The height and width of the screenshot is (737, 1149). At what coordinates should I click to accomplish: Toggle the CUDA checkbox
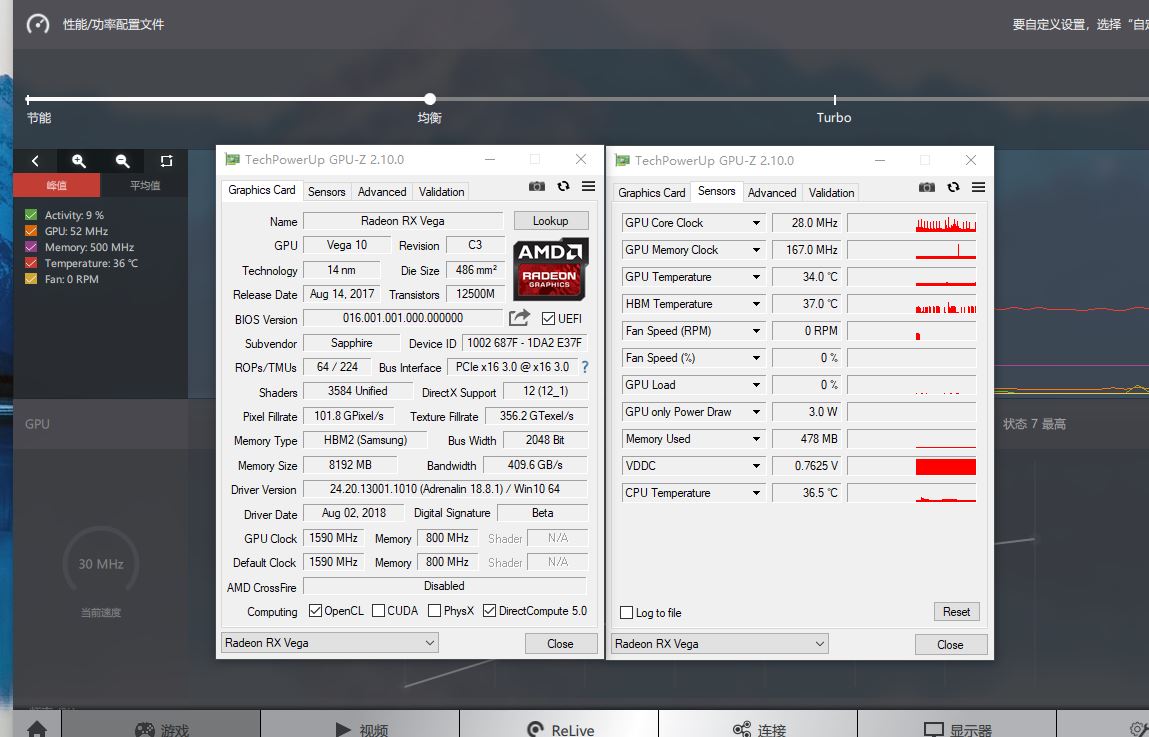[x=378, y=610]
